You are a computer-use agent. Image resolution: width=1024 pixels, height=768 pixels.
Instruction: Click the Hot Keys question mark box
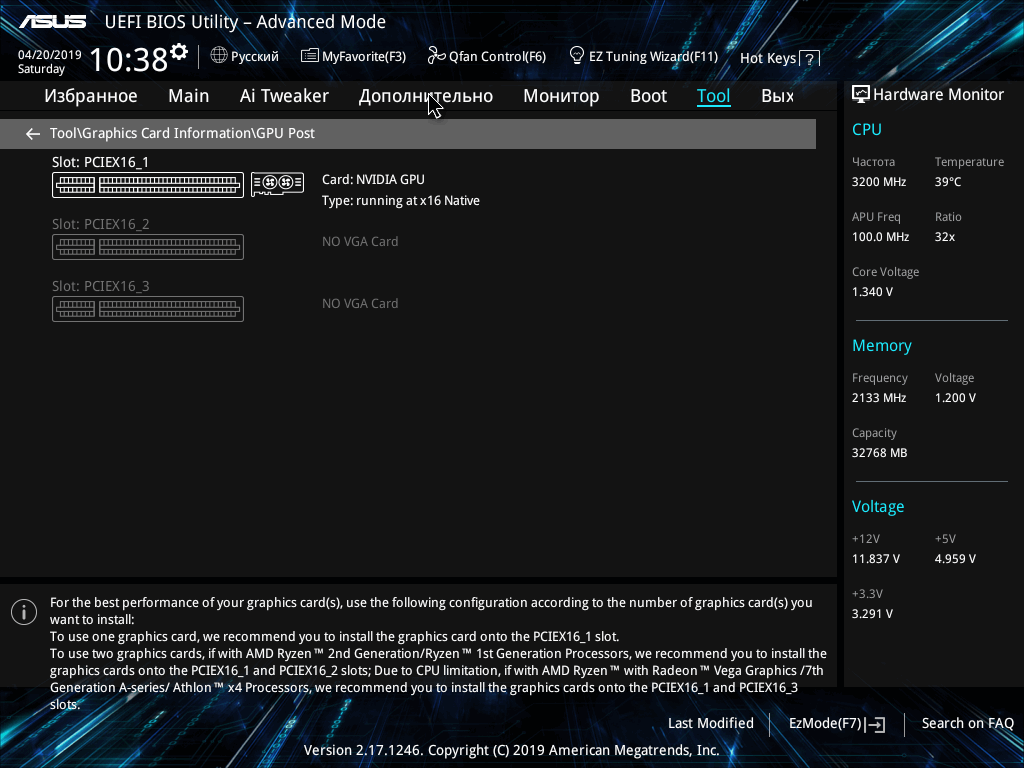click(809, 59)
